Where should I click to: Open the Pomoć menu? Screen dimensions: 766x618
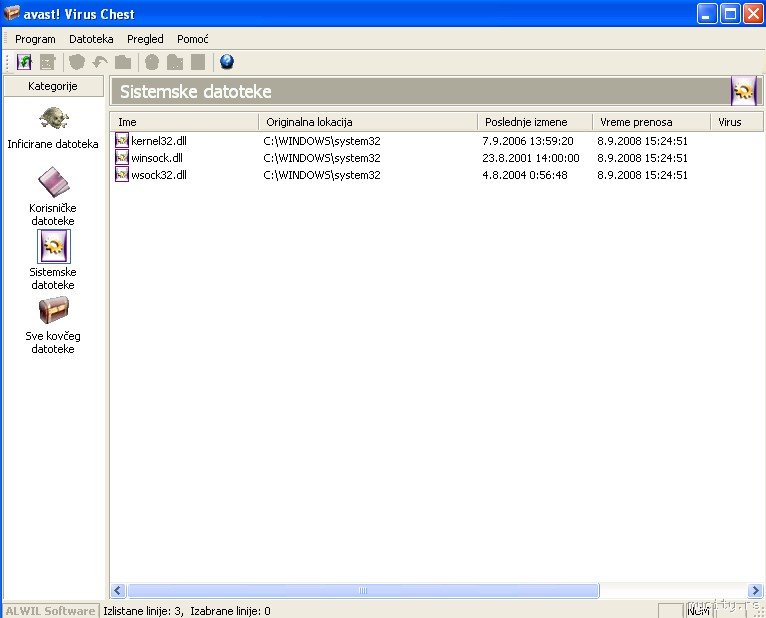tap(192, 39)
